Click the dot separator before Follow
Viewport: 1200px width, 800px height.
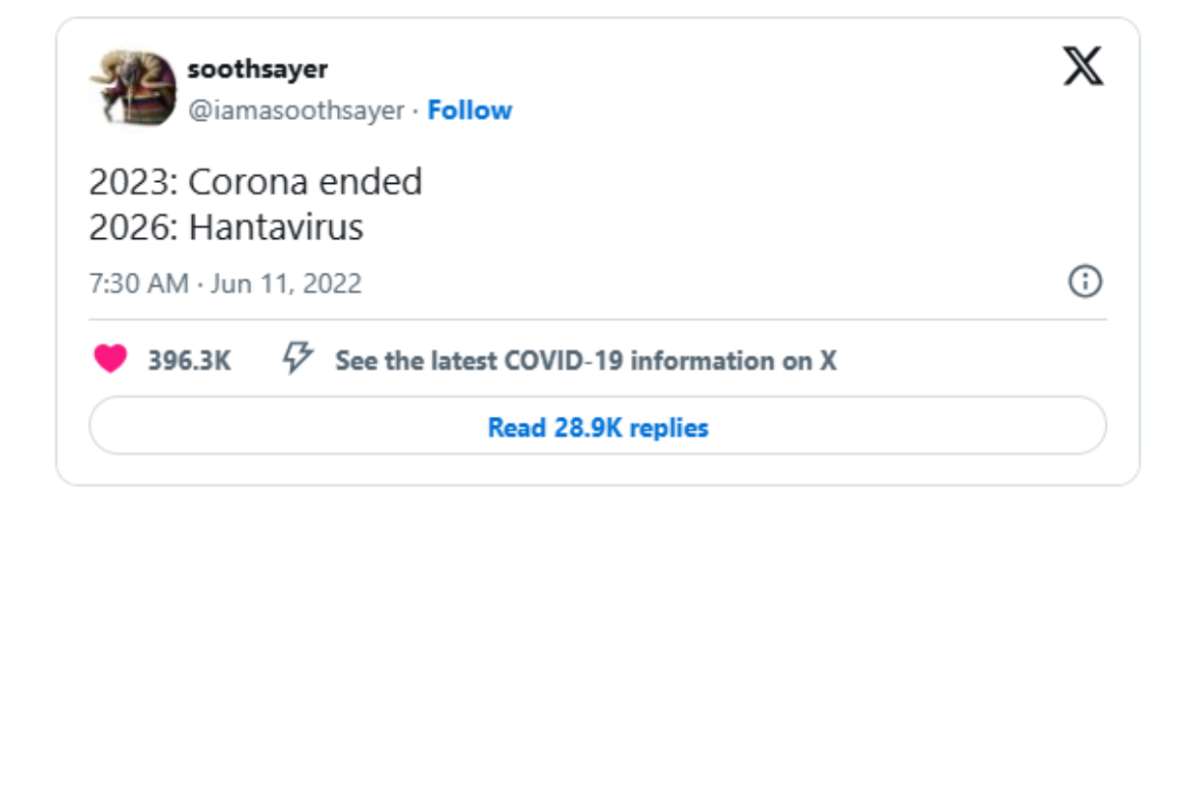point(416,111)
